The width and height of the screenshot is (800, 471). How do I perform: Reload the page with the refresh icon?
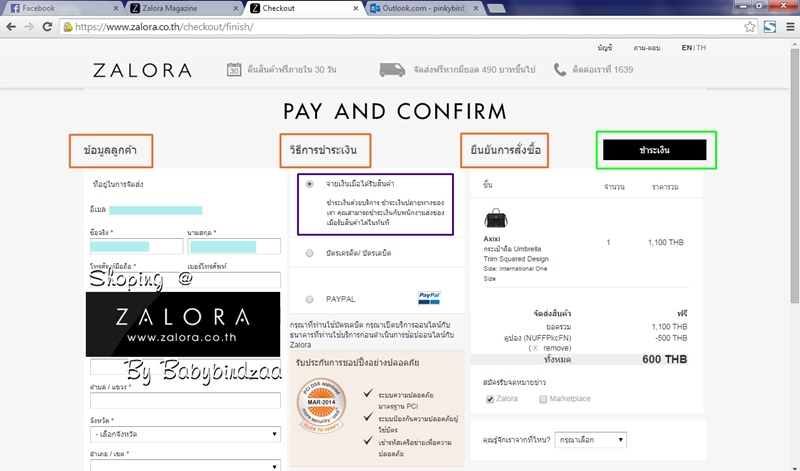tap(47, 27)
